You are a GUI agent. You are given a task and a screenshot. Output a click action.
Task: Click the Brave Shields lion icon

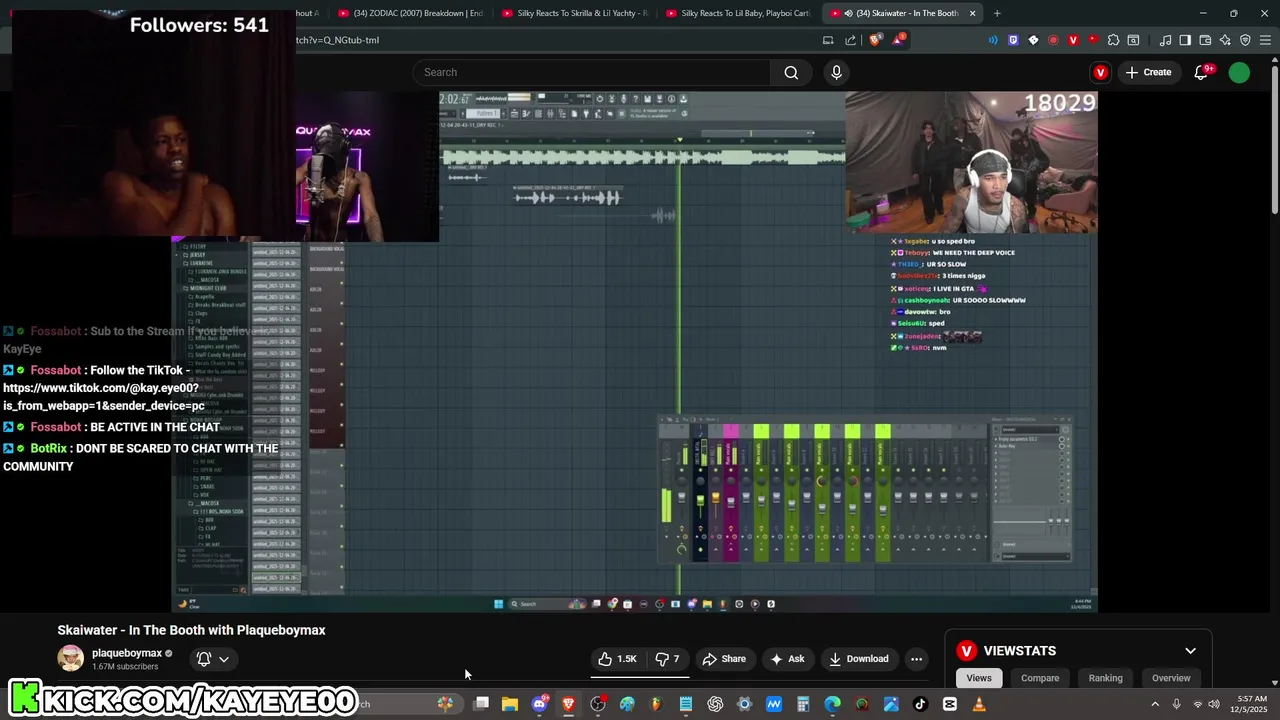coord(876,40)
